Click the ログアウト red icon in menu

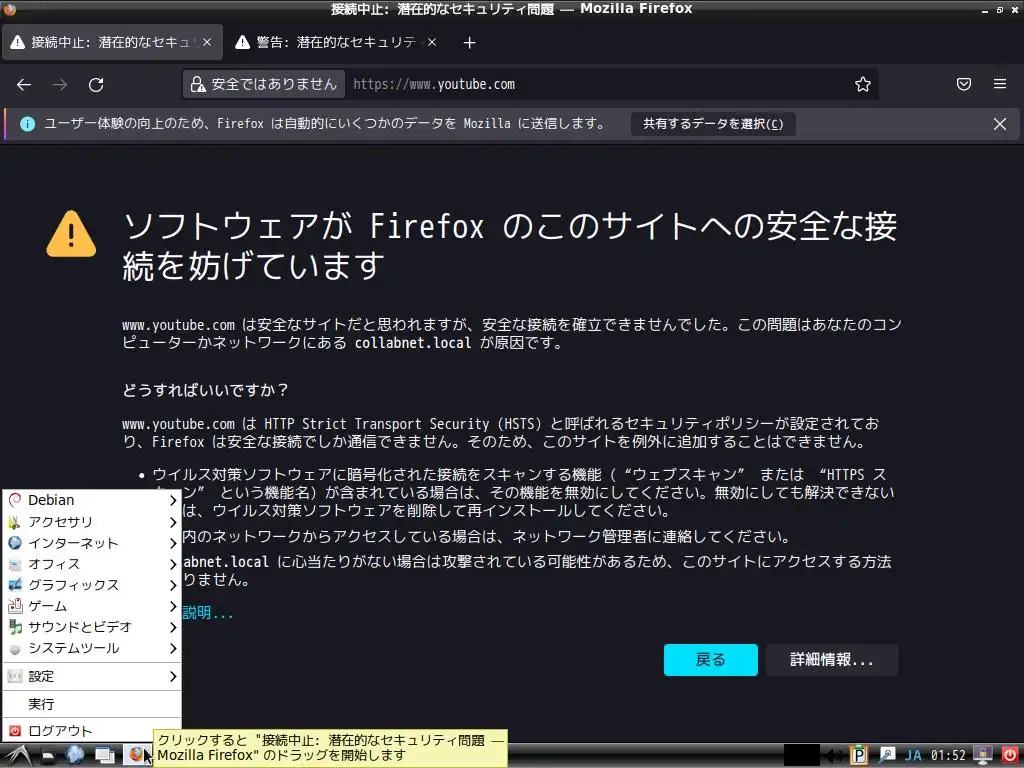[15, 731]
